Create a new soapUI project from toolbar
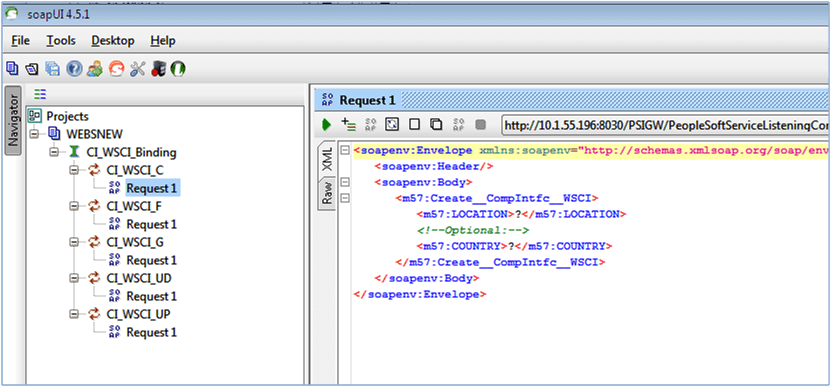This screenshot has width=831, height=387. (12, 68)
